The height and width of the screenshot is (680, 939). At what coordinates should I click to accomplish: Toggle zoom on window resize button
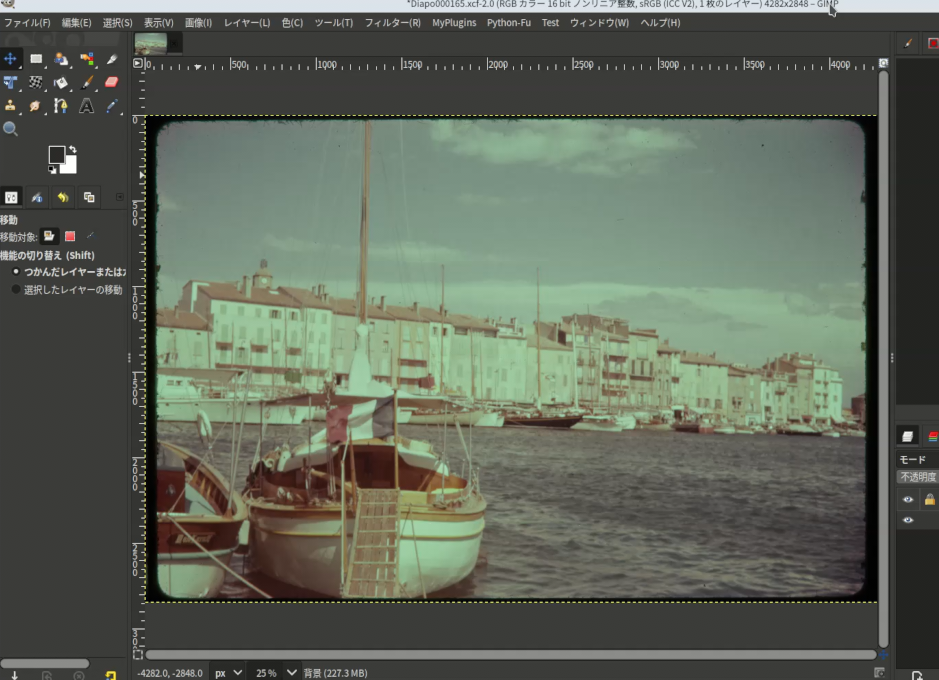pyautogui.click(x=883, y=63)
